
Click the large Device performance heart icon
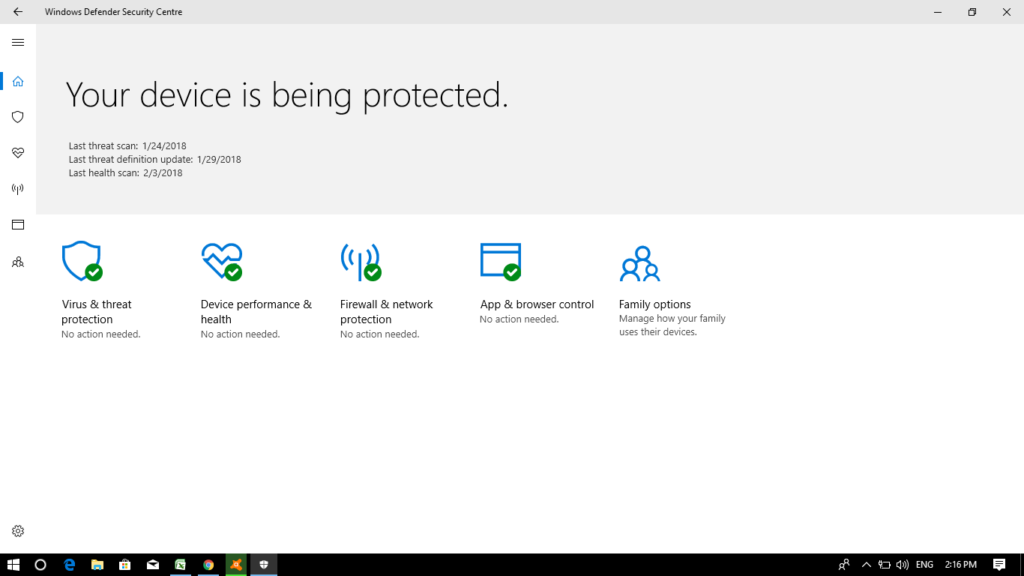222,261
